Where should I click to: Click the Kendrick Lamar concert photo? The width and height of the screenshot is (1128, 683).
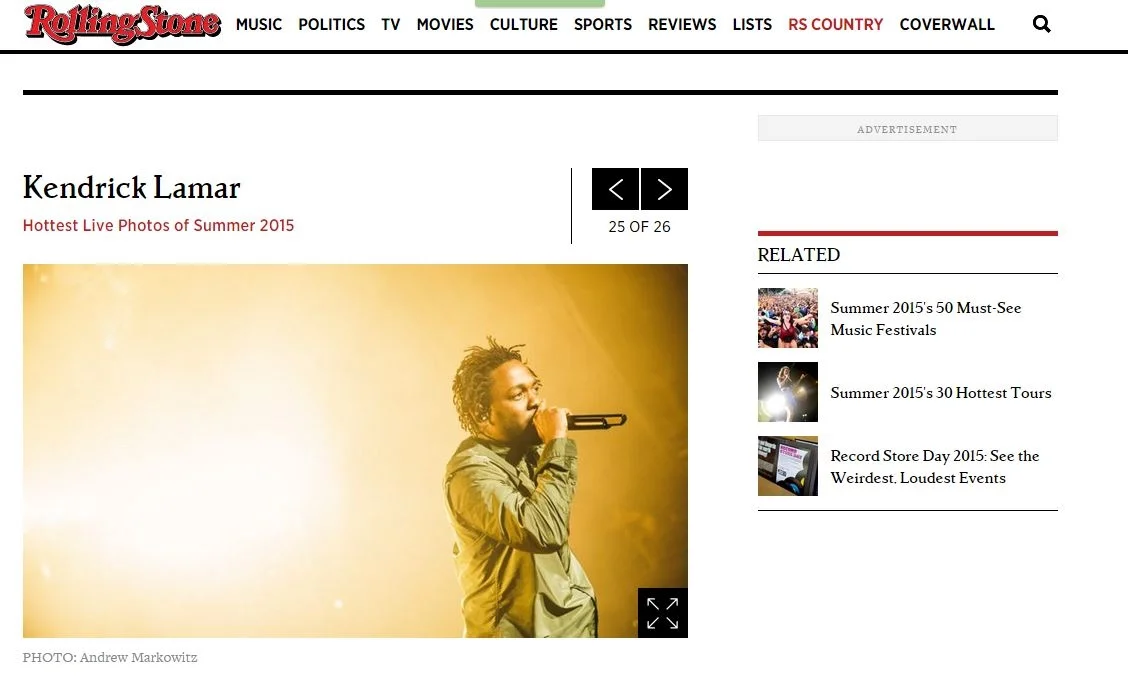click(355, 451)
